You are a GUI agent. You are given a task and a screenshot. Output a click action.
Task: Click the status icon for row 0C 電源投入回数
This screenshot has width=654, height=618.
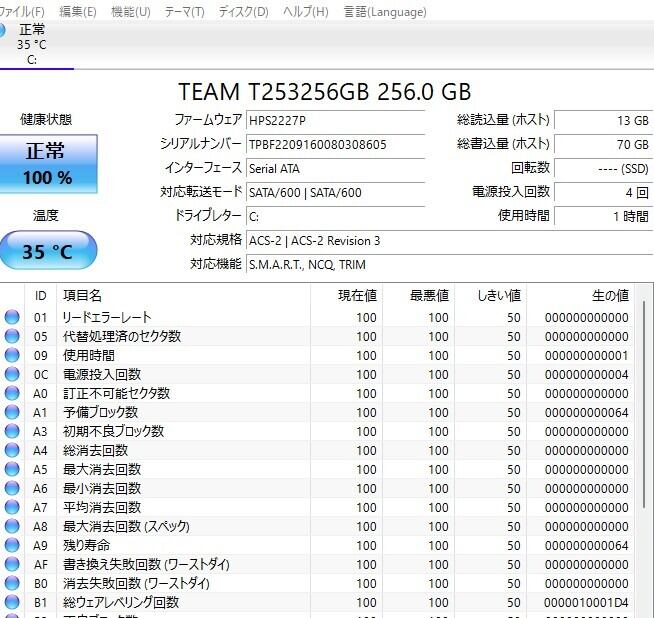click(x=12, y=374)
